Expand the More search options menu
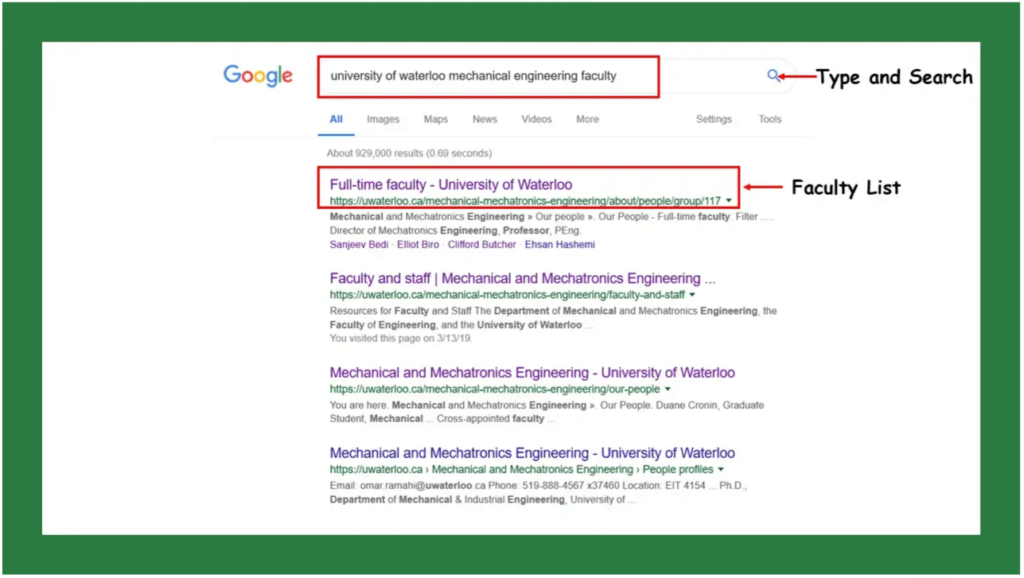 pos(587,119)
